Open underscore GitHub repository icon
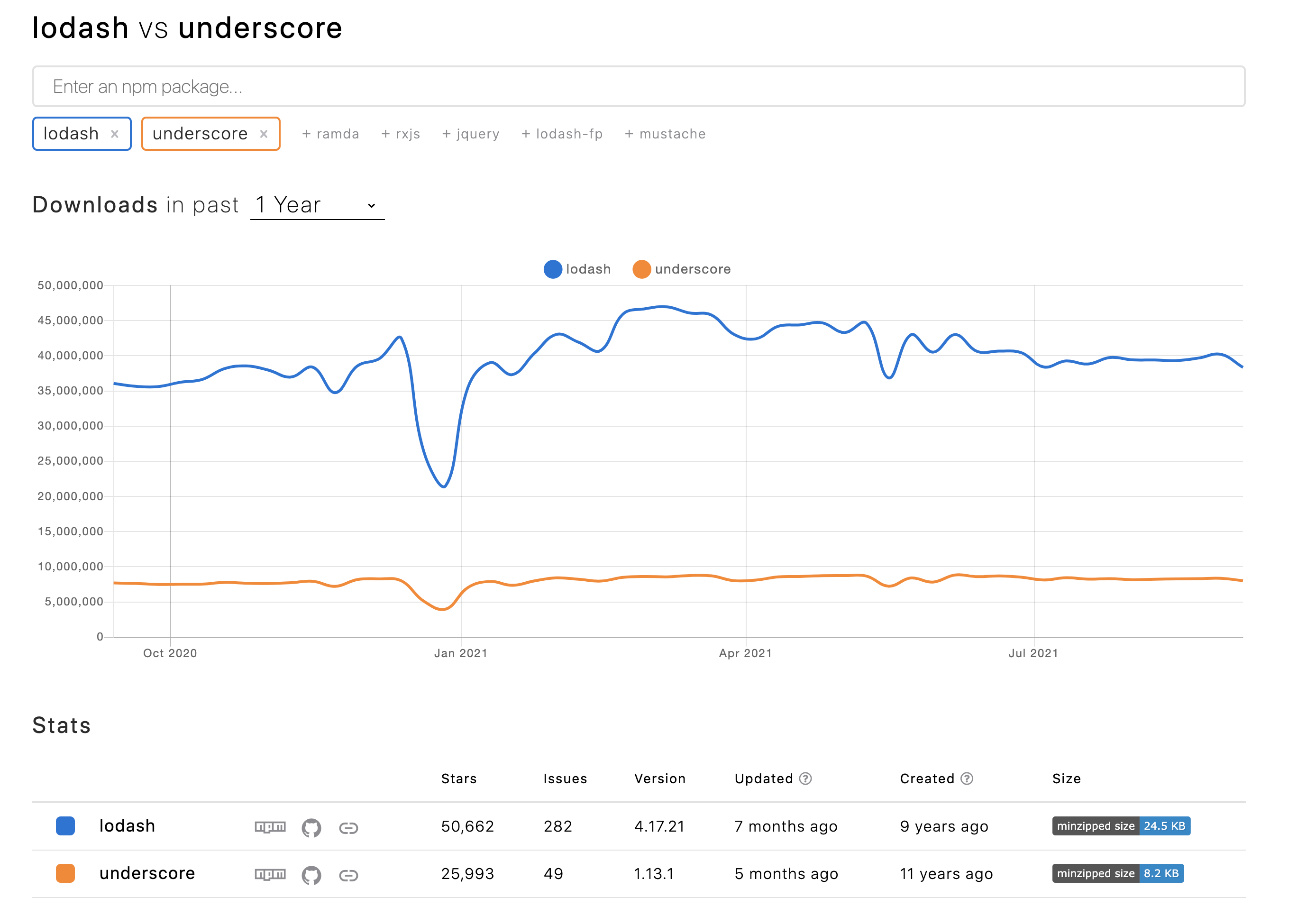1316x916 pixels. [311, 875]
